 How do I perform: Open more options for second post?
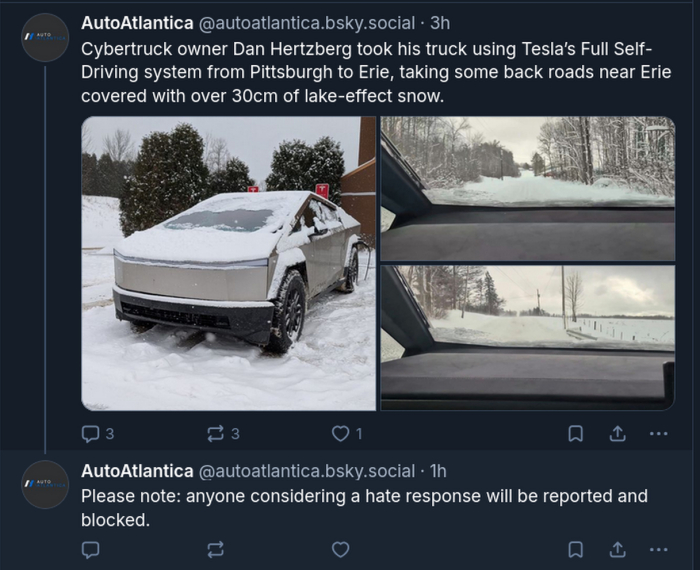(x=658, y=549)
